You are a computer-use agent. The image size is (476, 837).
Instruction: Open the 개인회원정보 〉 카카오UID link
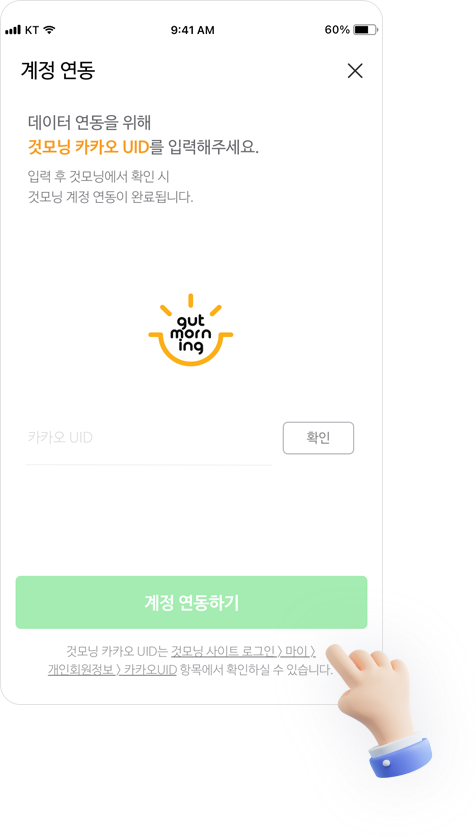coord(112,669)
